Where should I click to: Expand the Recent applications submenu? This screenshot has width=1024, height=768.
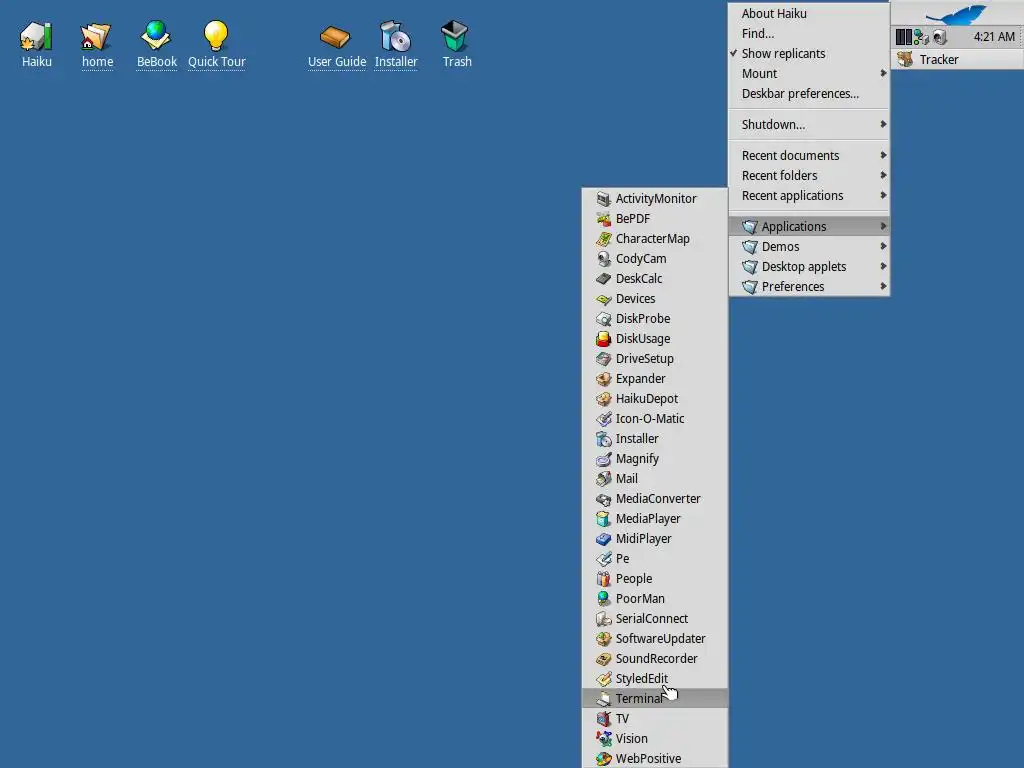(809, 196)
